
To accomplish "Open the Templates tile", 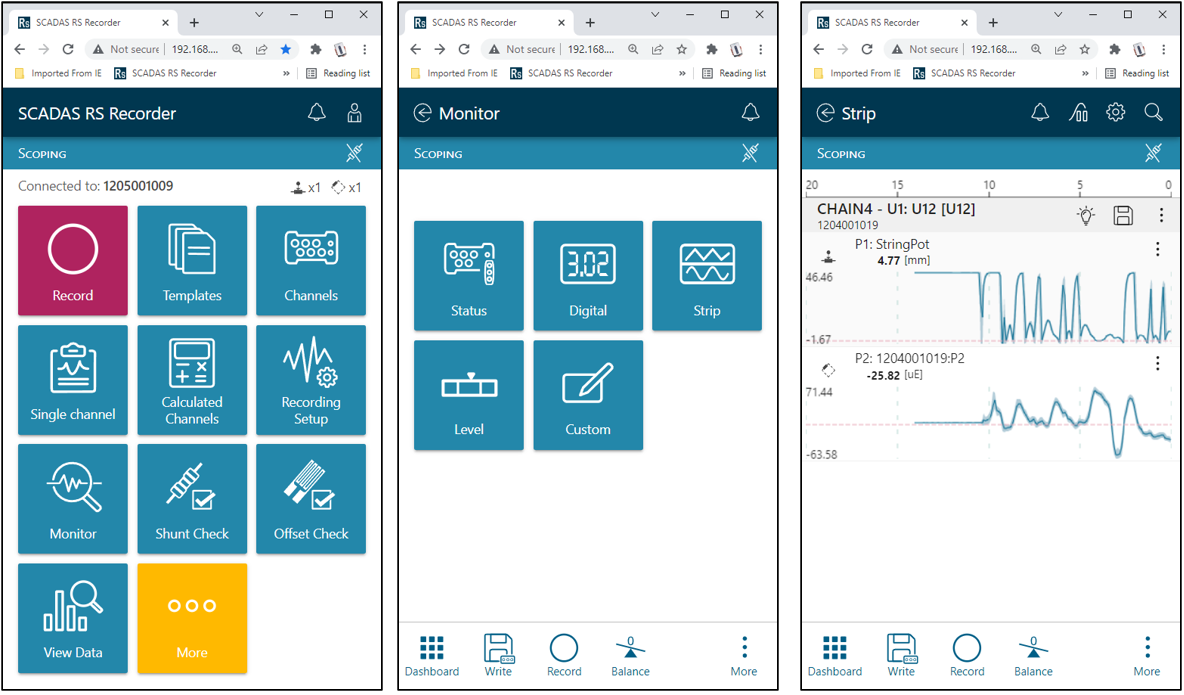I will 192,260.
